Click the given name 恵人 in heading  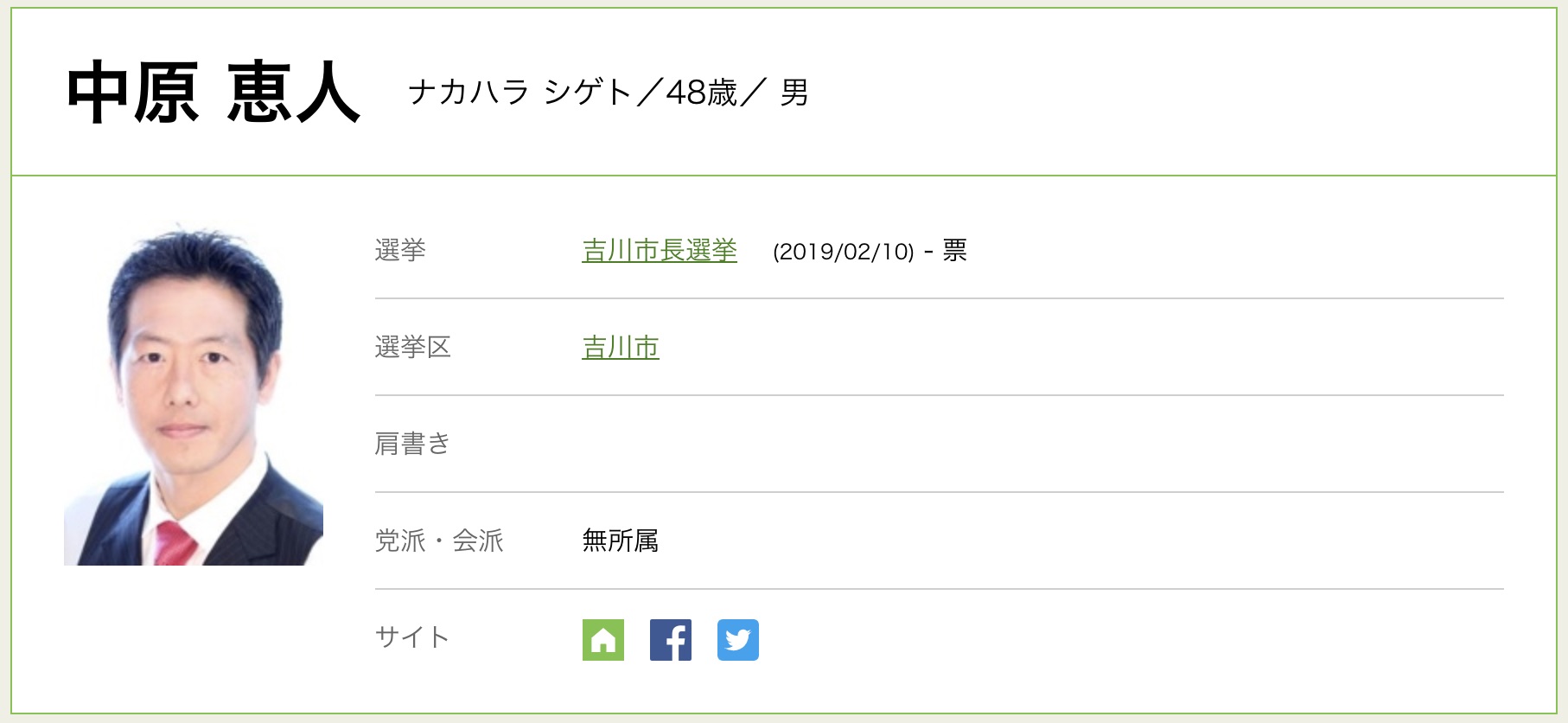(294, 93)
